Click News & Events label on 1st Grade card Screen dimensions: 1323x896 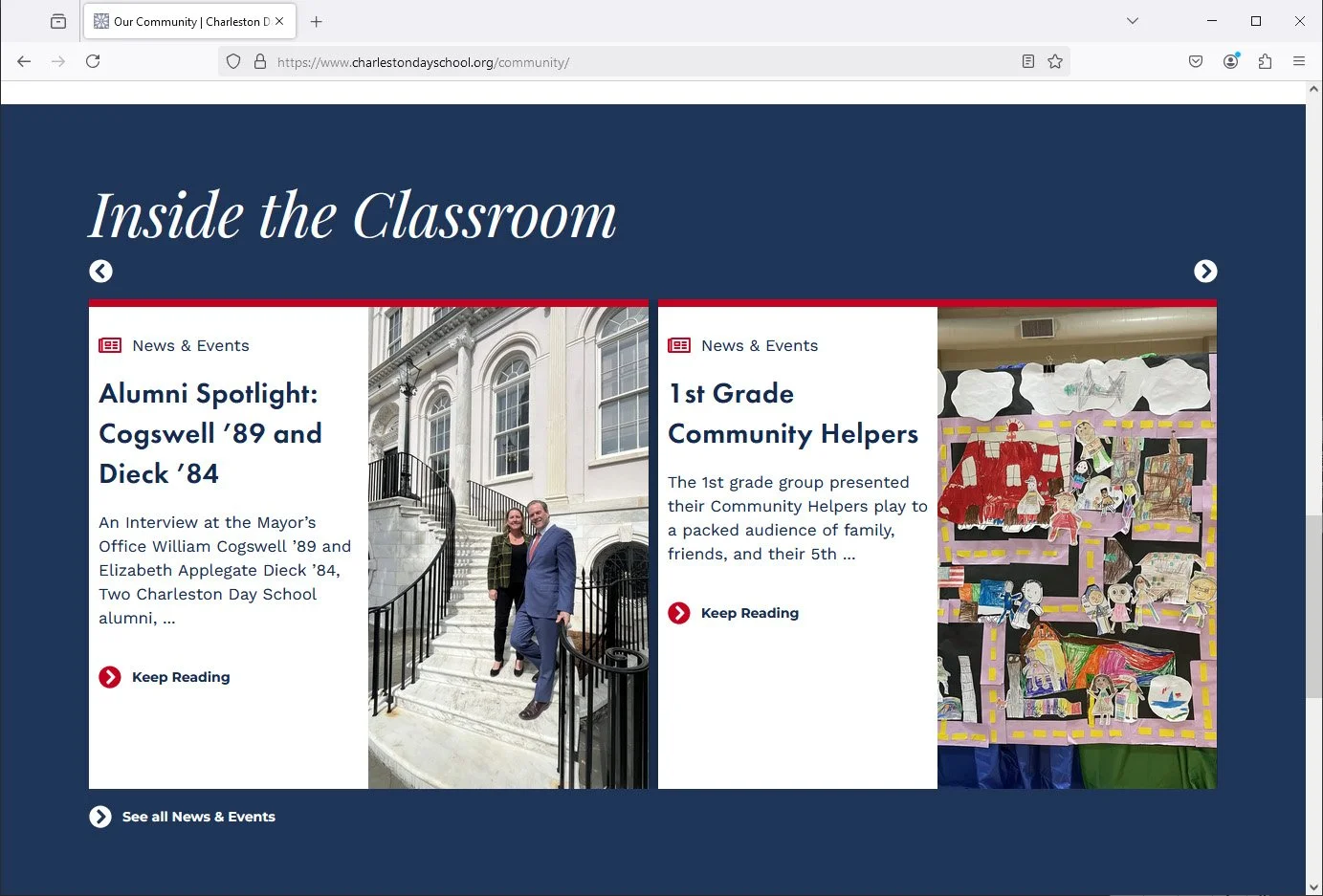click(760, 345)
